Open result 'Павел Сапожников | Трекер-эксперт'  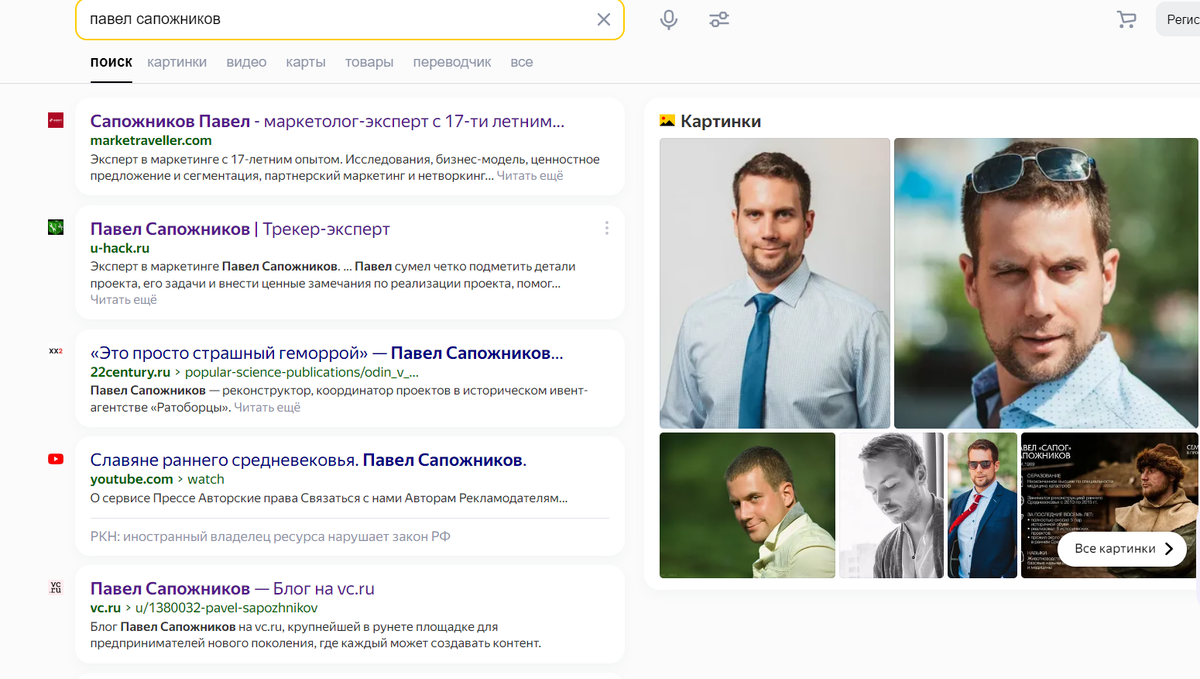[x=240, y=229]
